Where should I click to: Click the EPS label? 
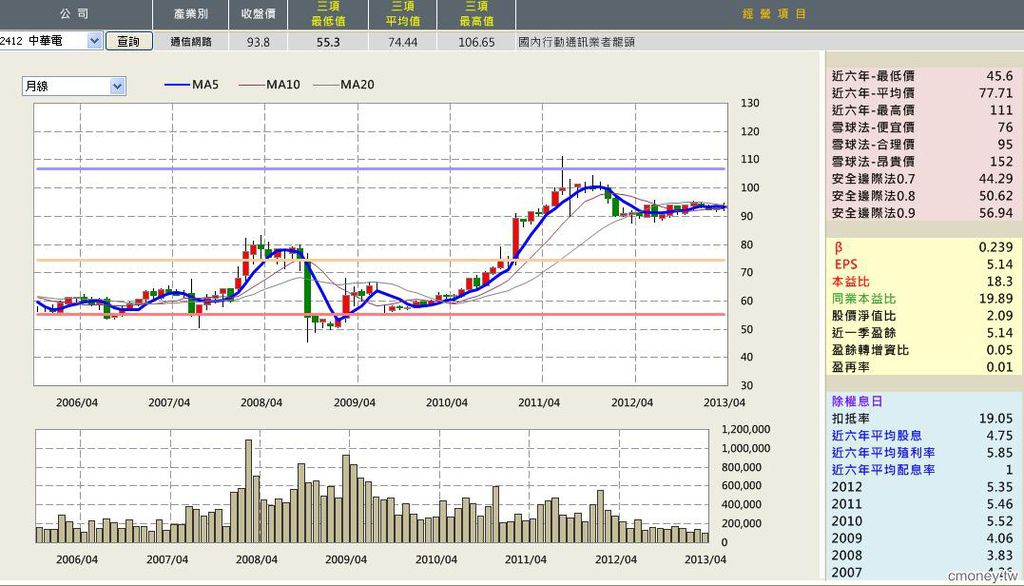(x=846, y=264)
